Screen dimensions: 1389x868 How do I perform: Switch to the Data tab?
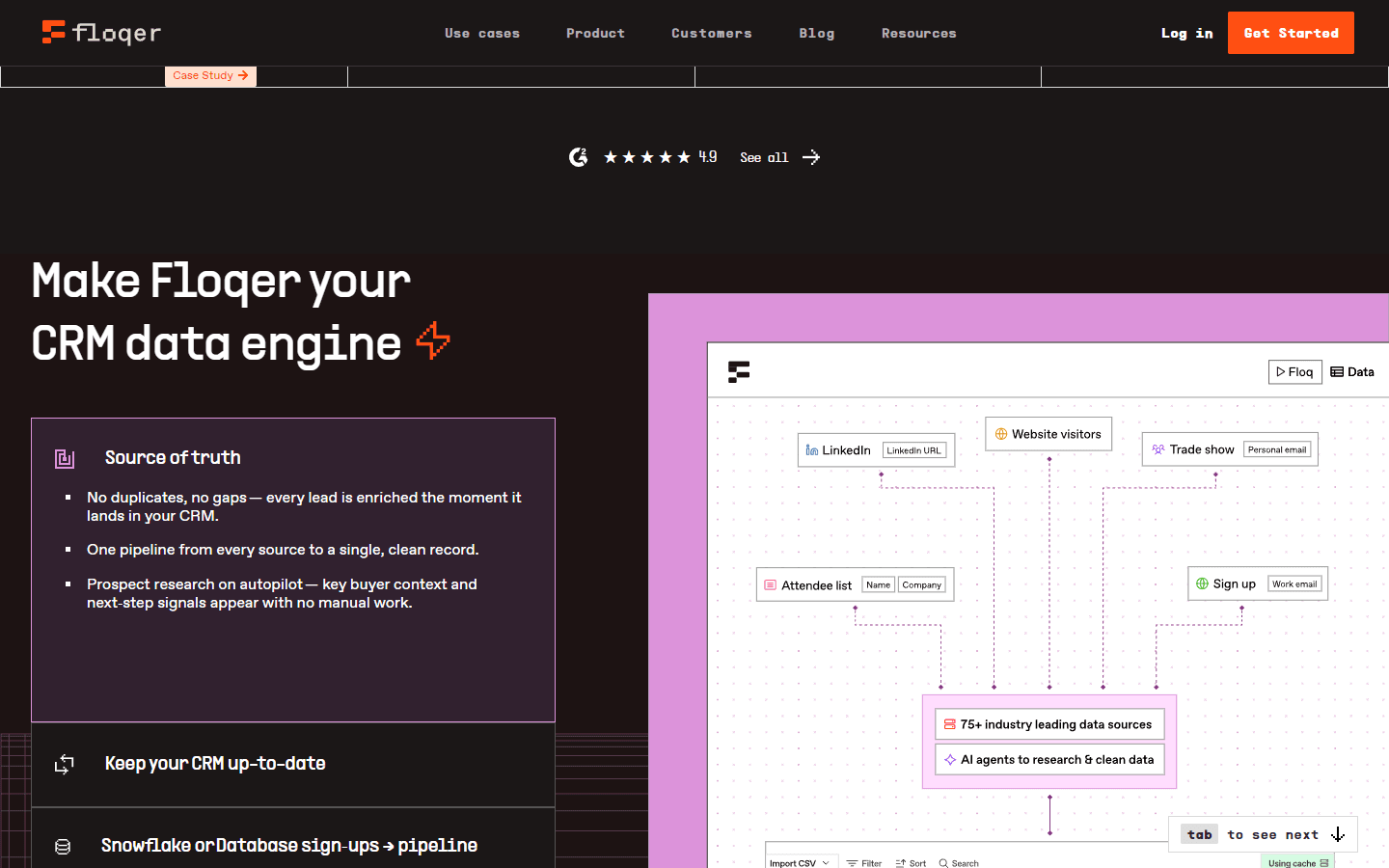coord(1352,371)
